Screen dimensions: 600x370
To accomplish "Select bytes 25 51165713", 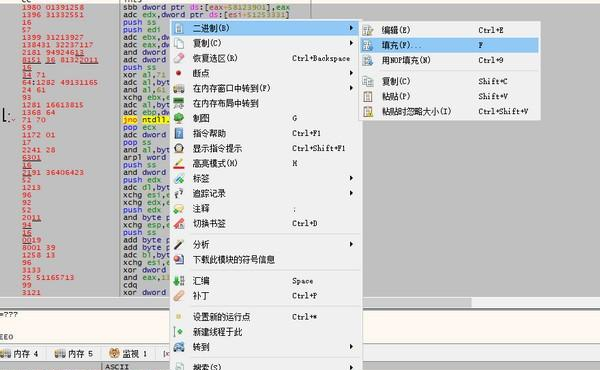I will (x=48, y=277).
